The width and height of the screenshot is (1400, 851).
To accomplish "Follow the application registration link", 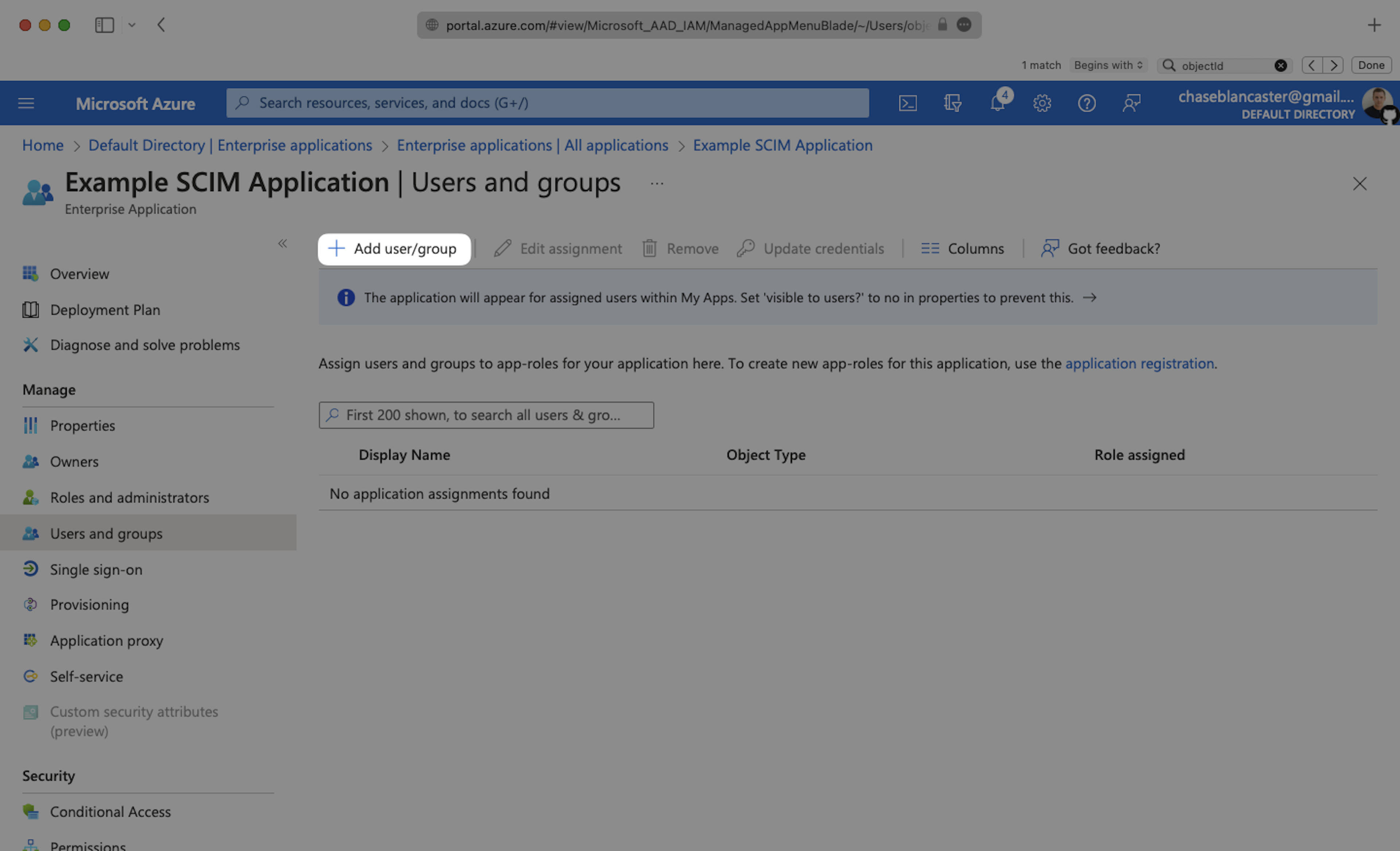I will click(1139, 363).
